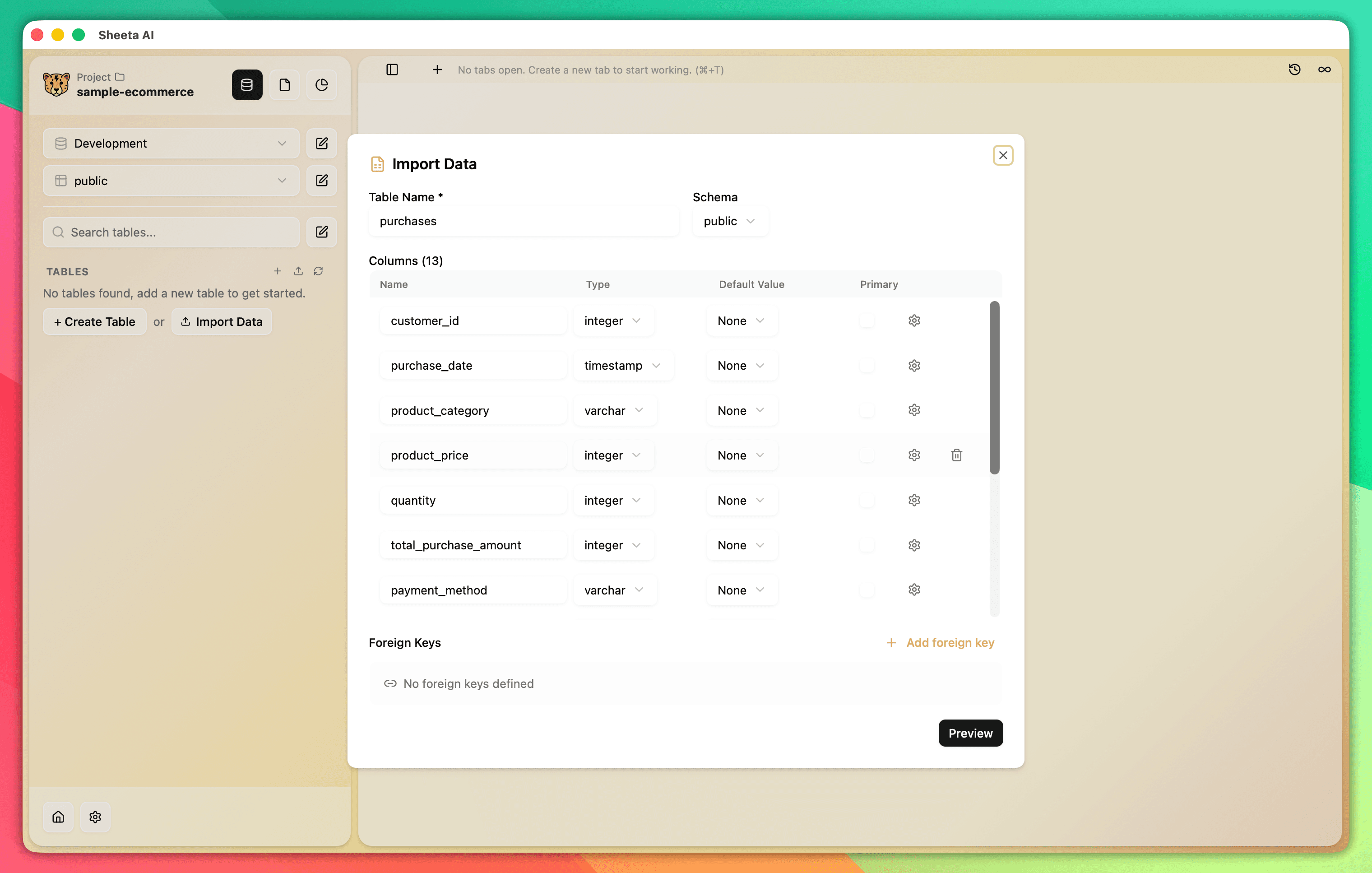Mark customer_id as primary key
The height and width of the screenshot is (873, 1372).
(x=867, y=320)
